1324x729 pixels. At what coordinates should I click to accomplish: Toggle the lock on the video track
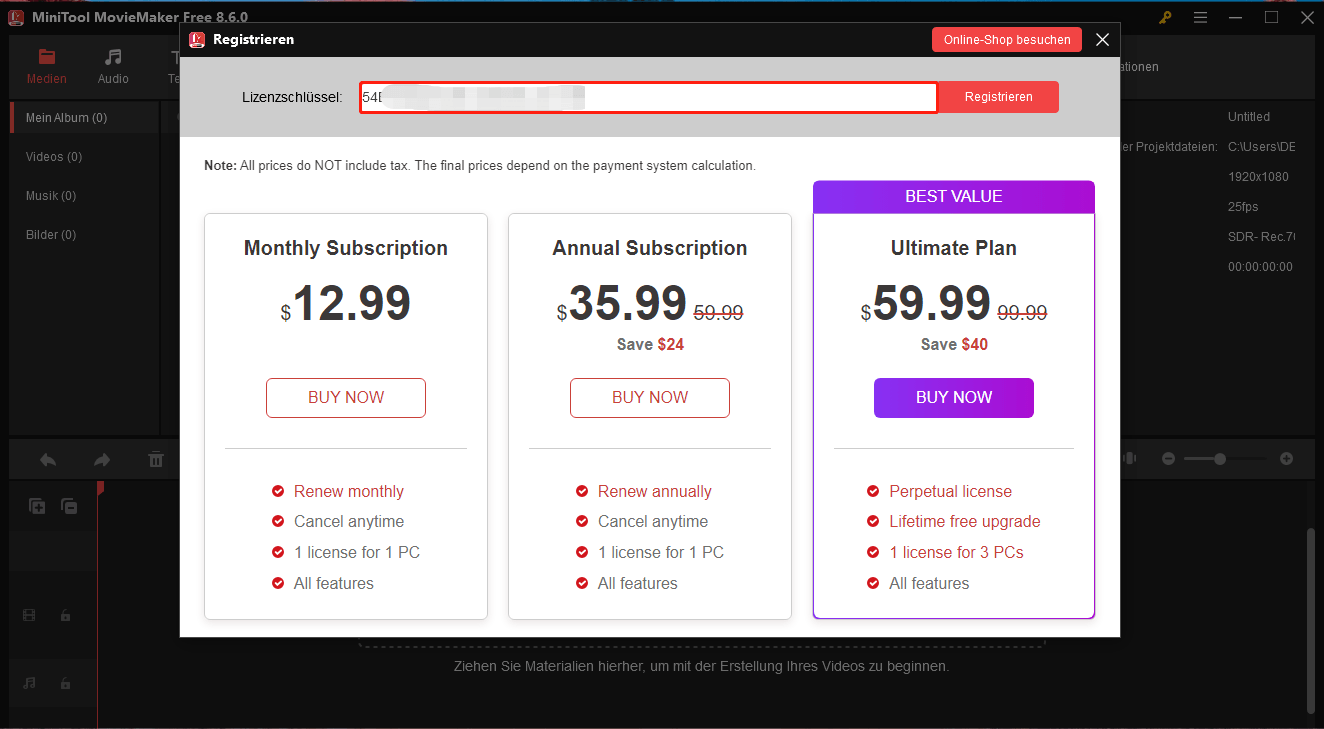(x=65, y=616)
